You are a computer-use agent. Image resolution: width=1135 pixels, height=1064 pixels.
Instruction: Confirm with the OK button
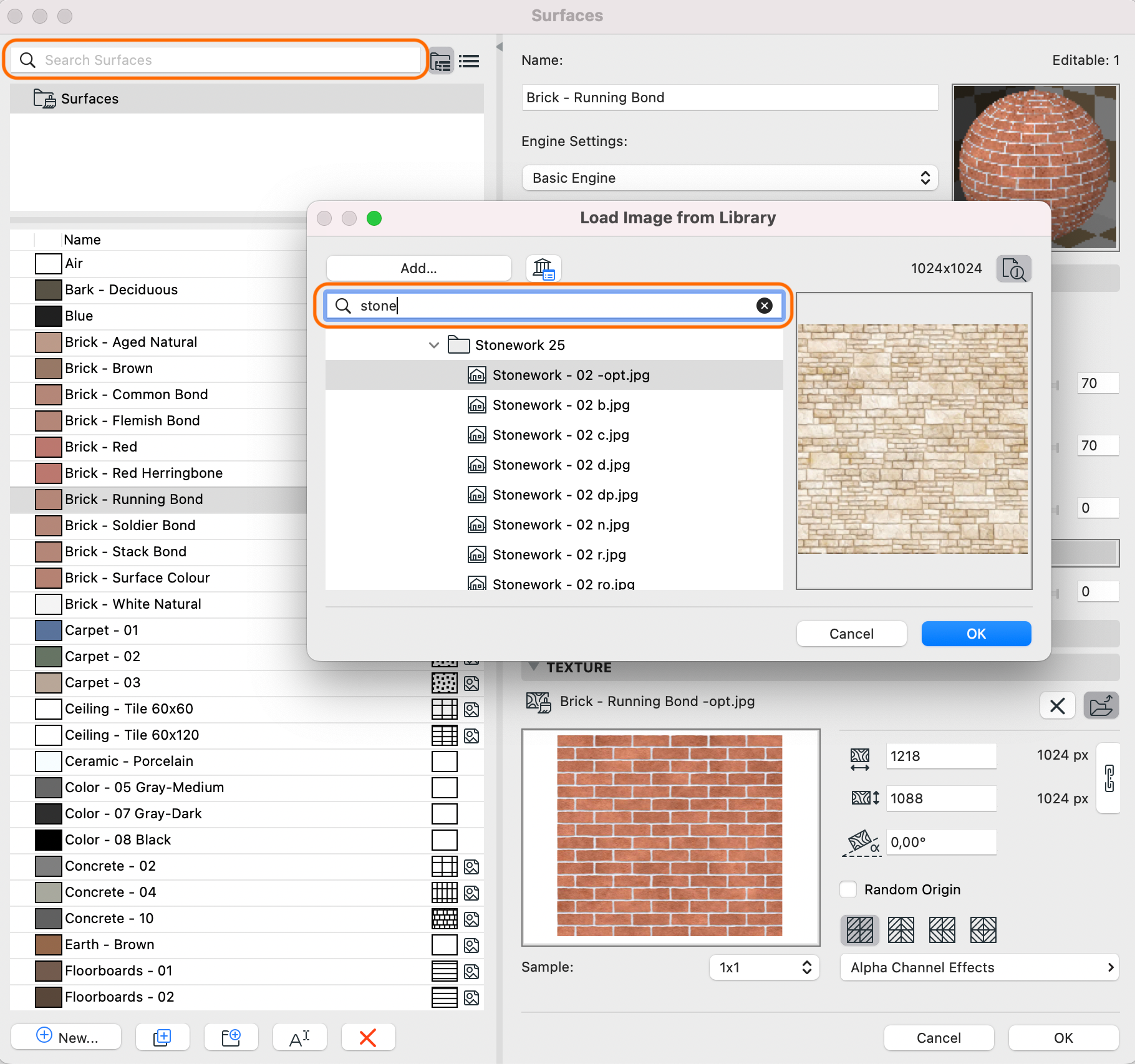975,633
